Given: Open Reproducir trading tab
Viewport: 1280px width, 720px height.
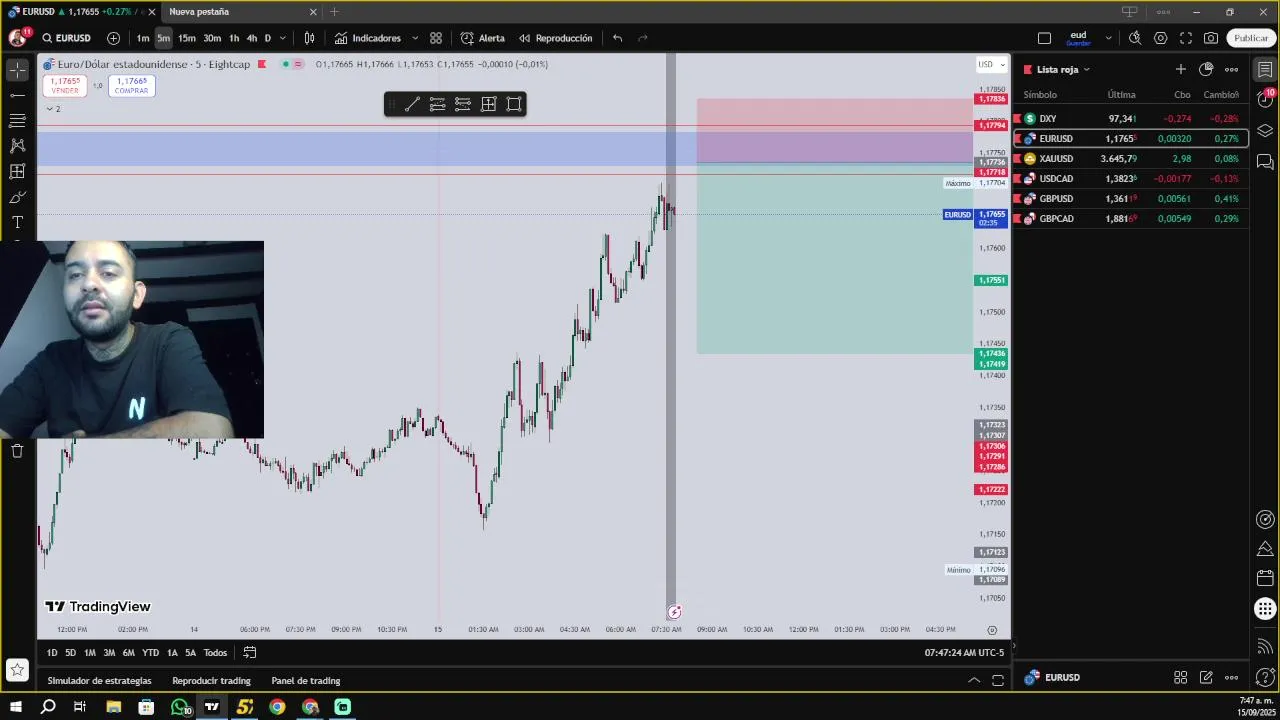Looking at the screenshot, I should pos(211,681).
